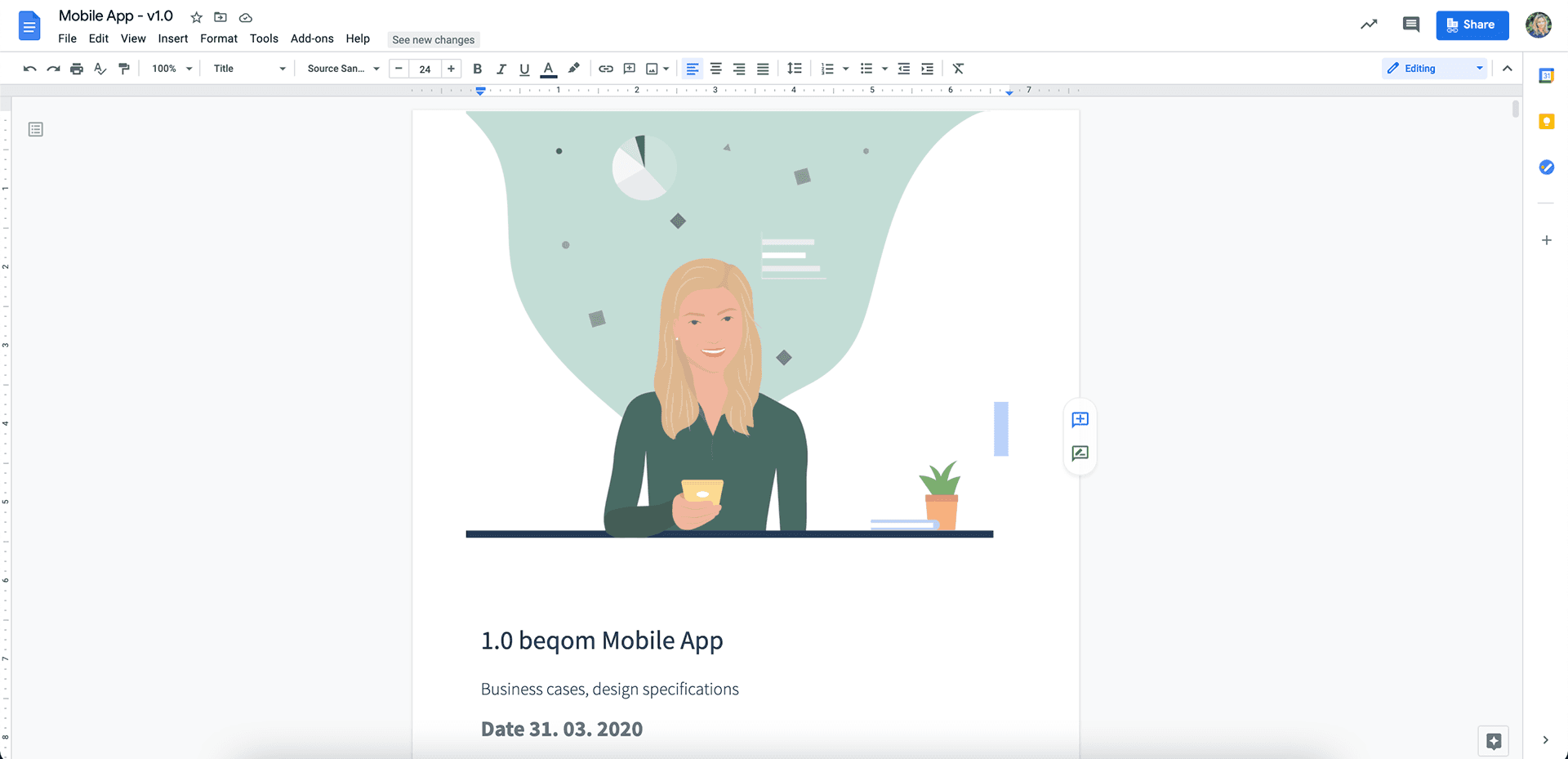Open the Format menu

click(x=219, y=38)
